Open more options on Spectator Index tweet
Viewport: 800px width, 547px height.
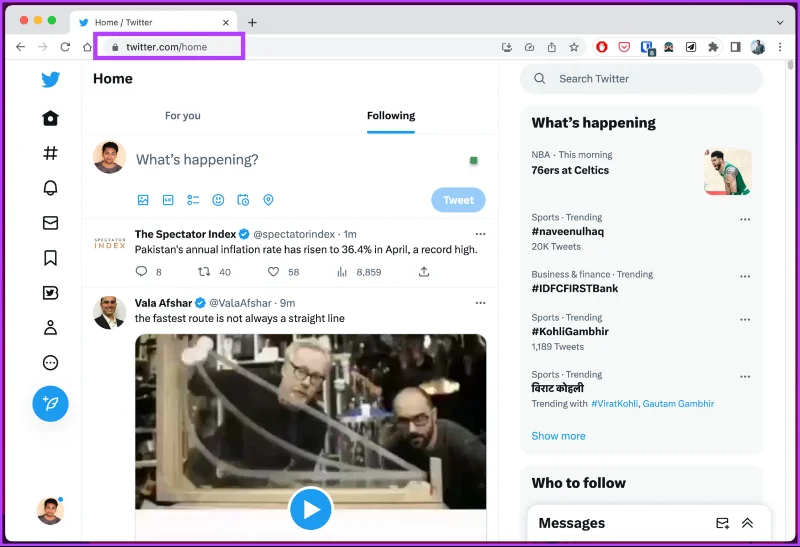point(480,234)
